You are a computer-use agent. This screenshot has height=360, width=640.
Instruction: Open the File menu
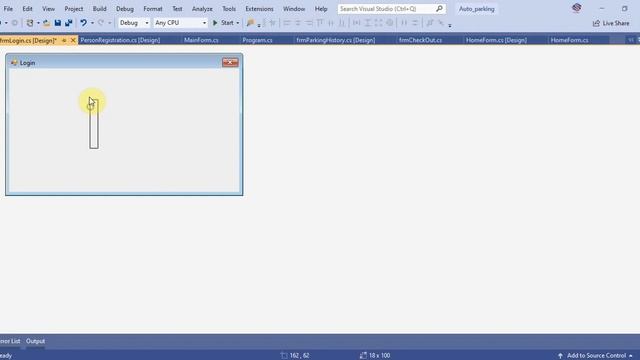[x=8, y=9]
